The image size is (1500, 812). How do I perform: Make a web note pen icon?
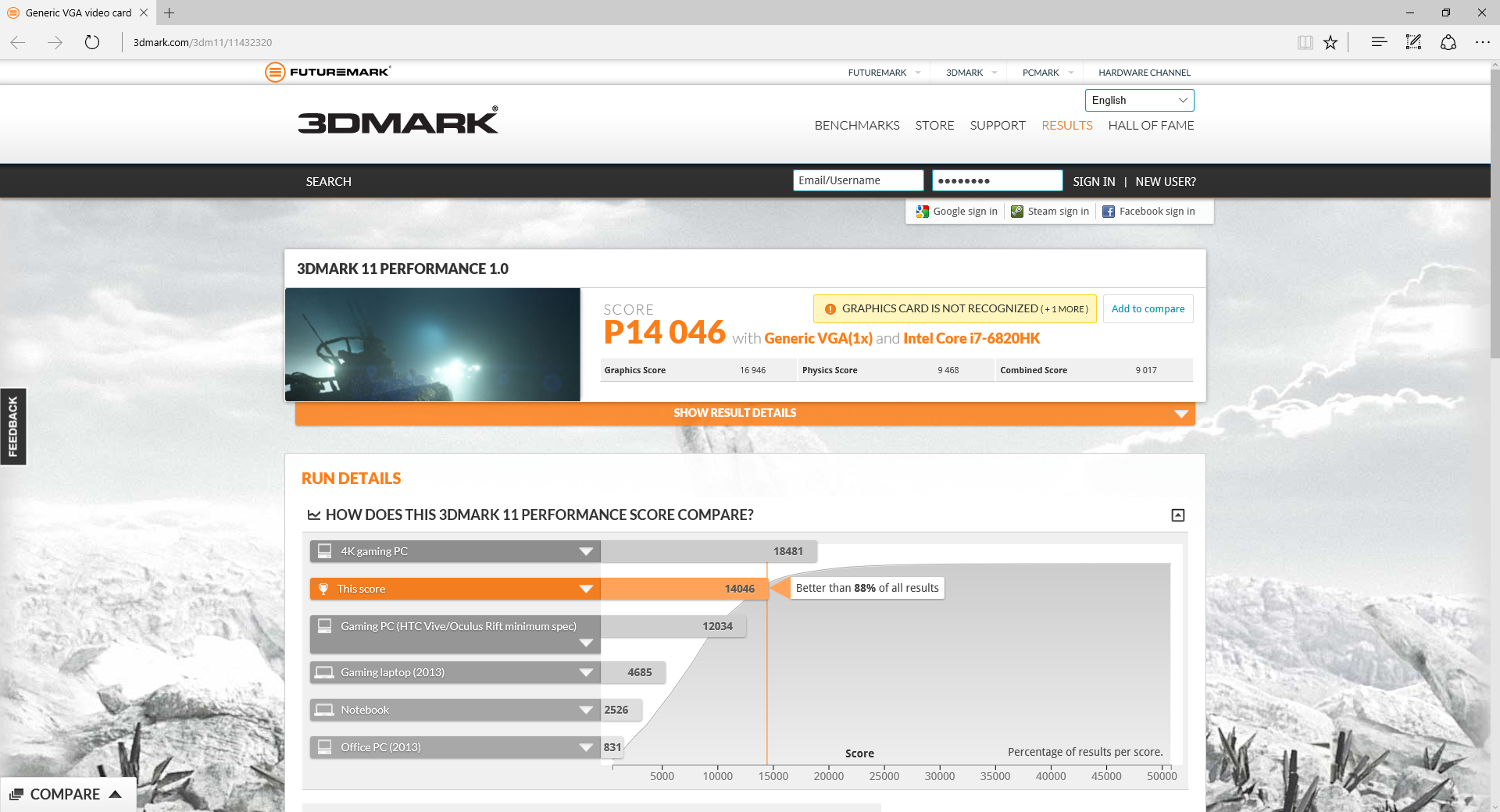click(x=1413, y=42)
